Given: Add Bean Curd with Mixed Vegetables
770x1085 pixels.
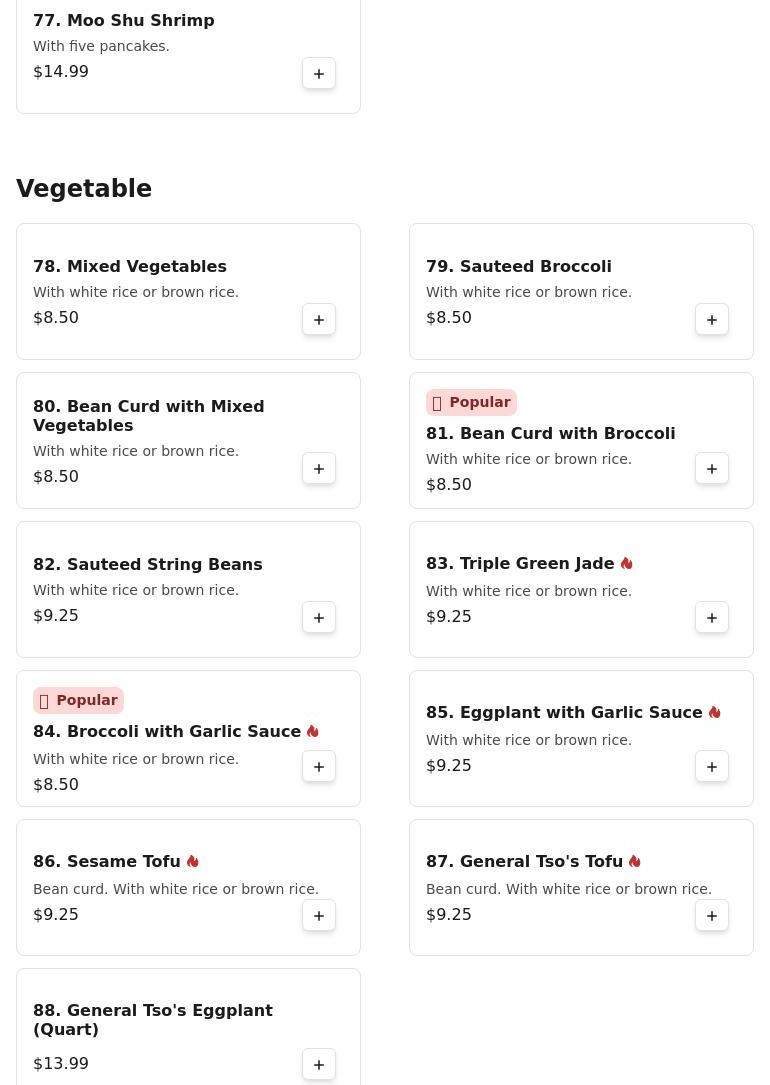Looking at the screenshot, I should point(319,468).
